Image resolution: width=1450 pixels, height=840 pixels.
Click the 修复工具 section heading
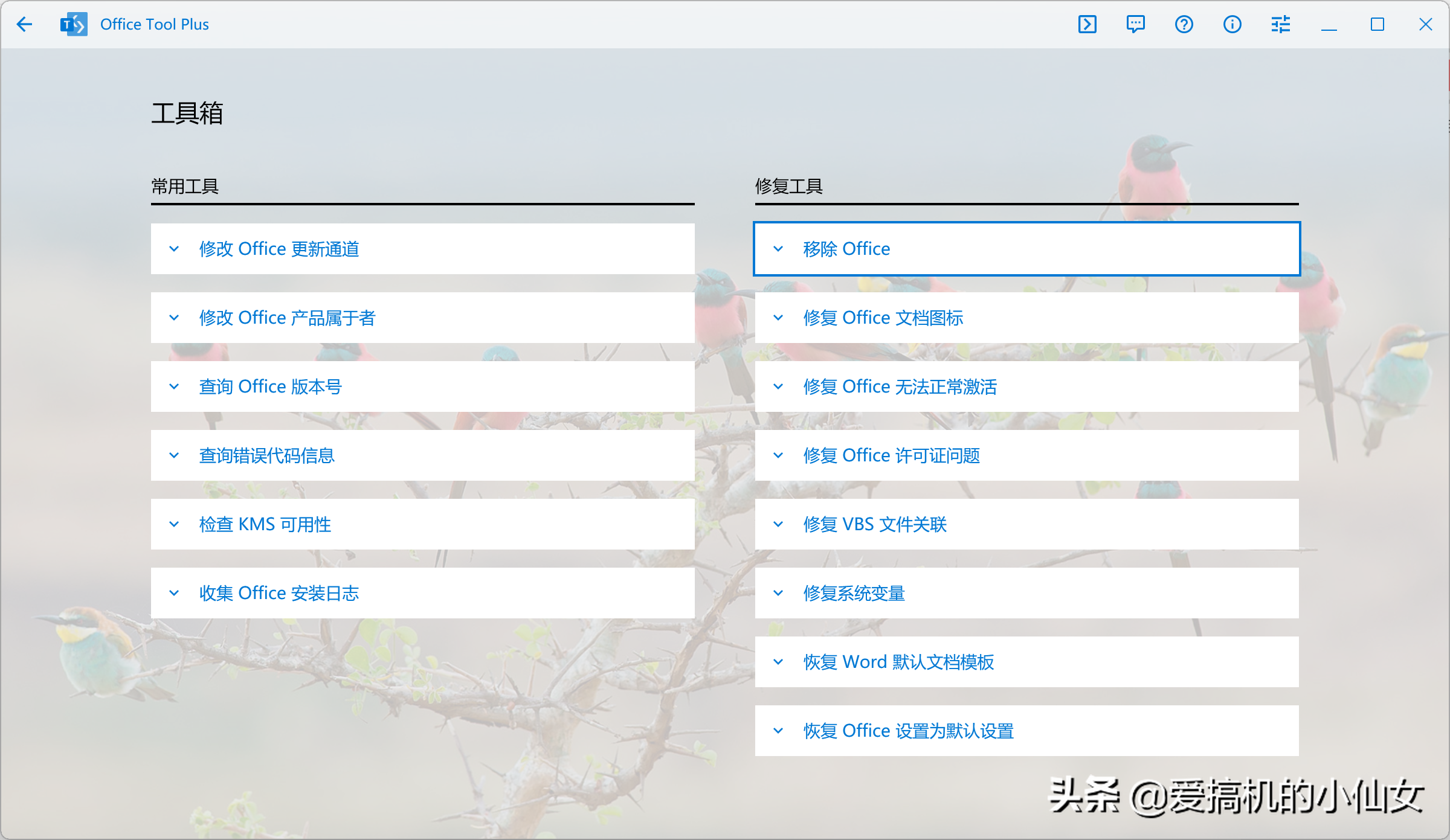point(789,186)
